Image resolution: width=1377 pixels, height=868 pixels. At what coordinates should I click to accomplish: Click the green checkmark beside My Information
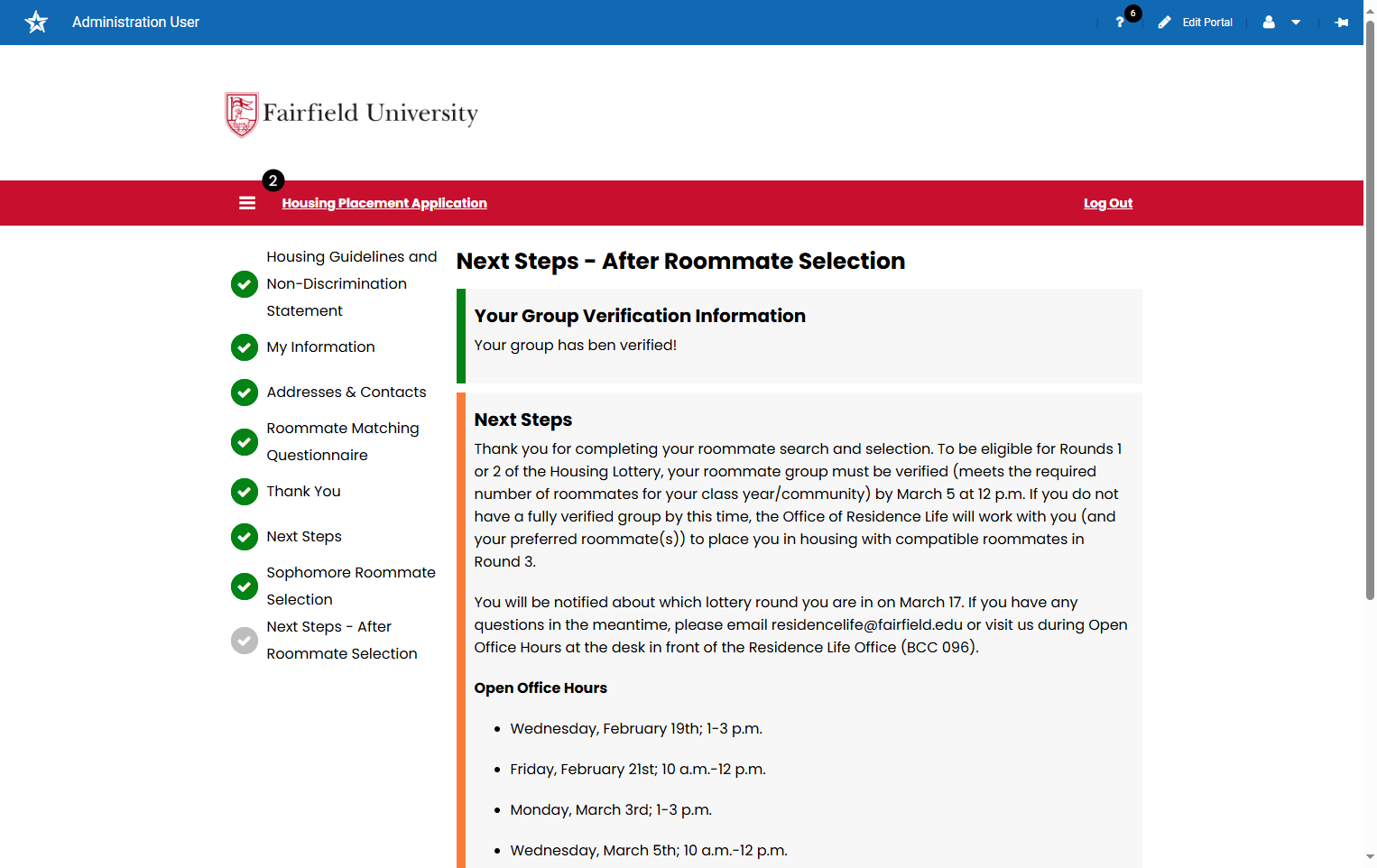pyautogui.click(x=245, y=347)
